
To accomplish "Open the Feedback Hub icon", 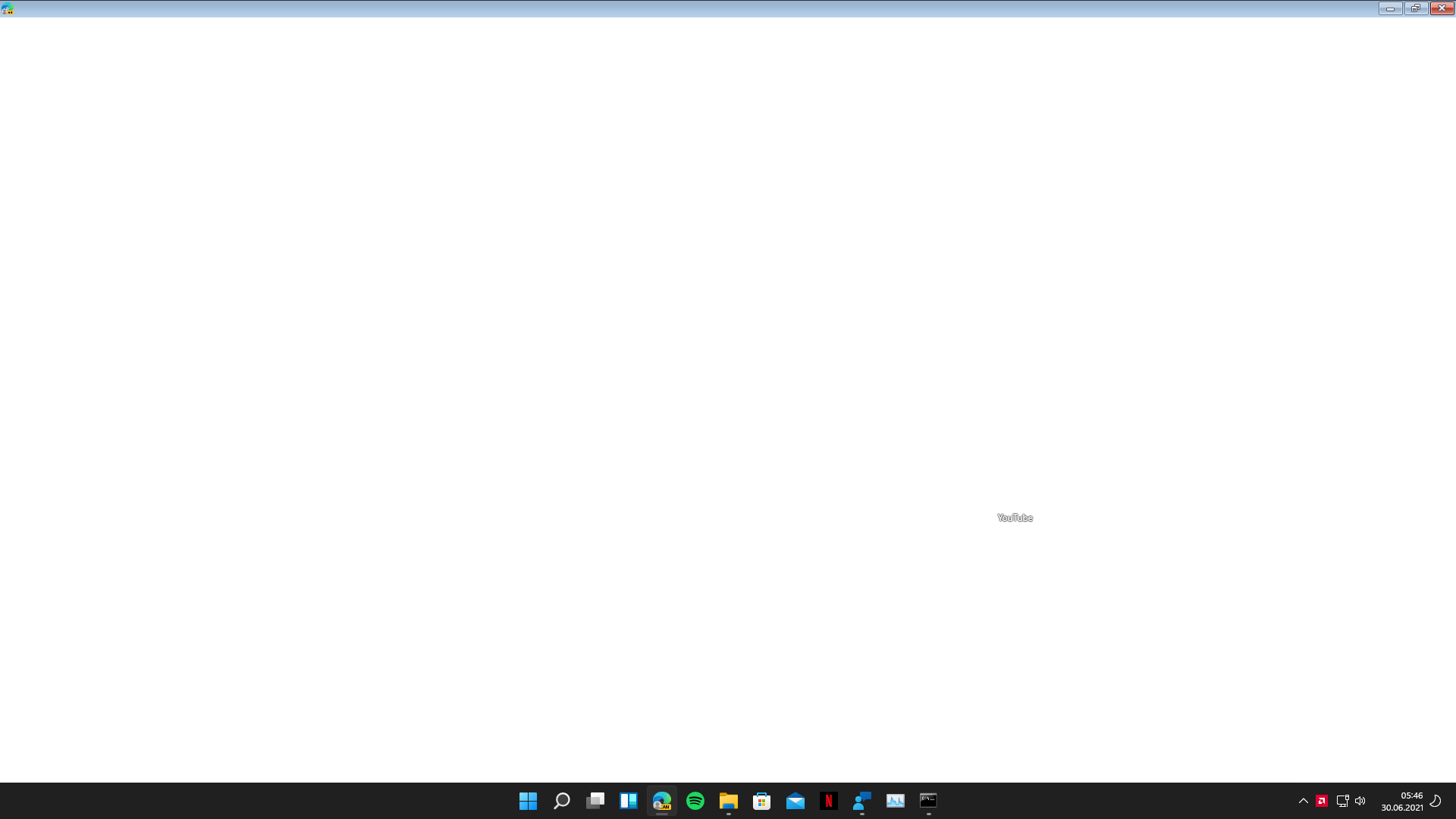I will coord(862,801).
